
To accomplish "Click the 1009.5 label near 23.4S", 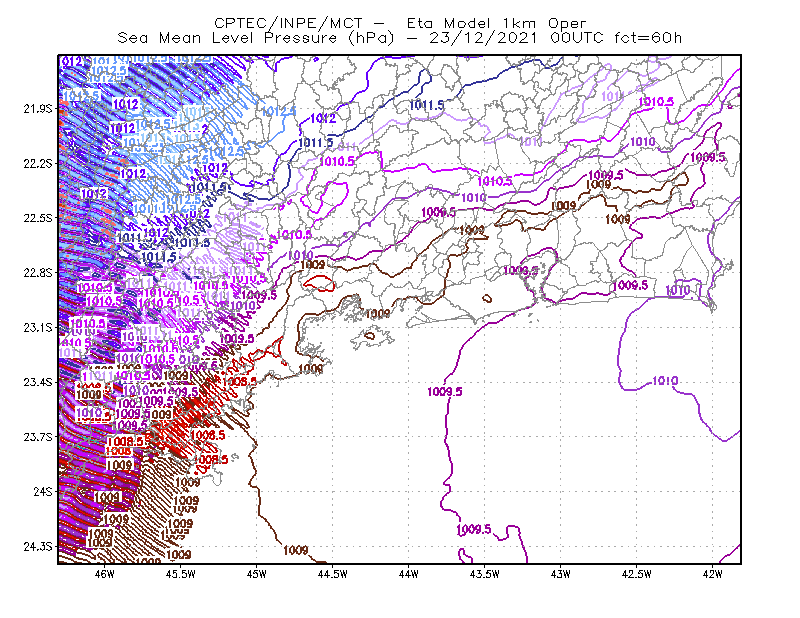I will [x=445, y=391].
